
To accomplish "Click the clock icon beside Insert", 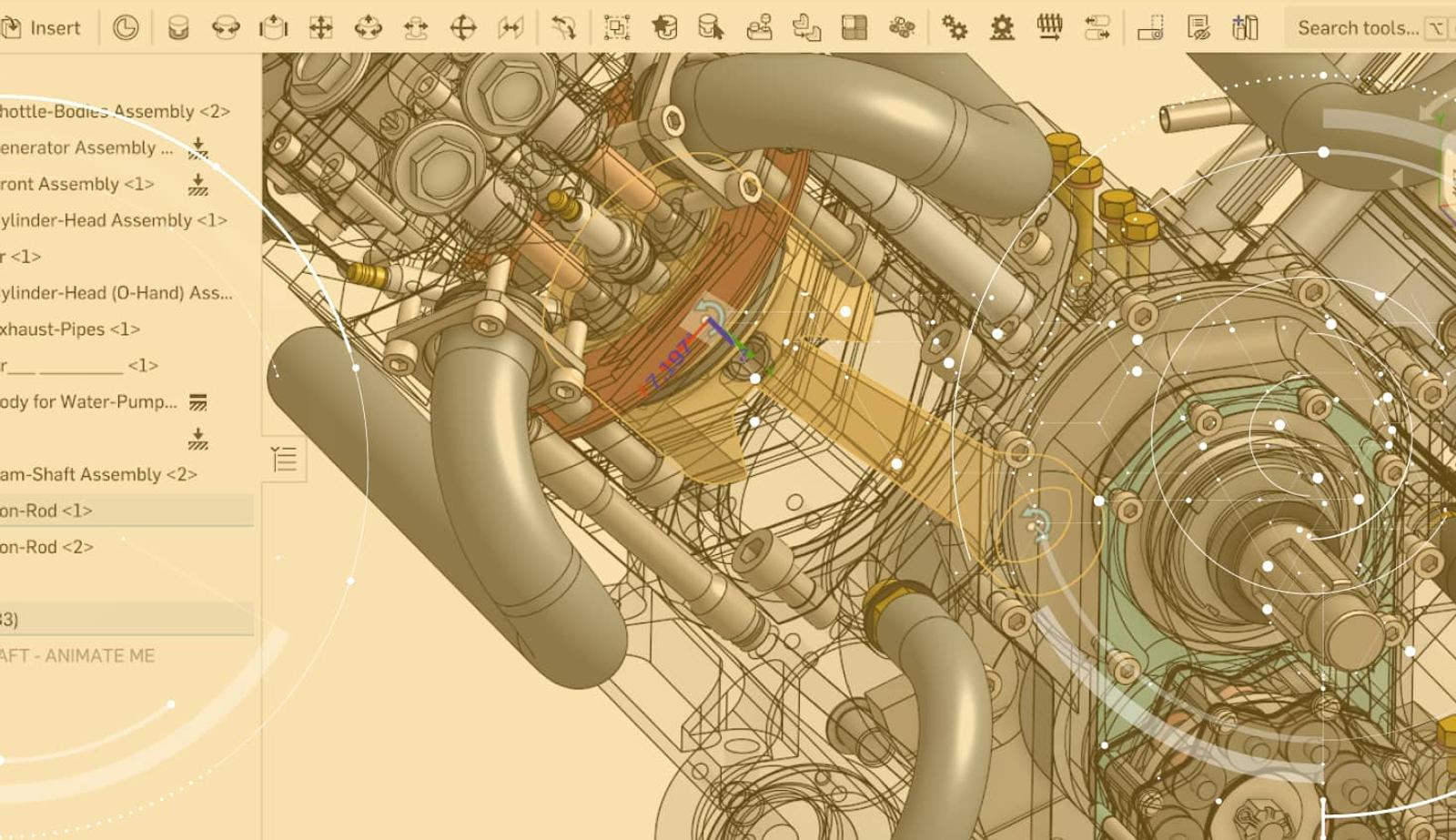I will click(x=126, y=27).
